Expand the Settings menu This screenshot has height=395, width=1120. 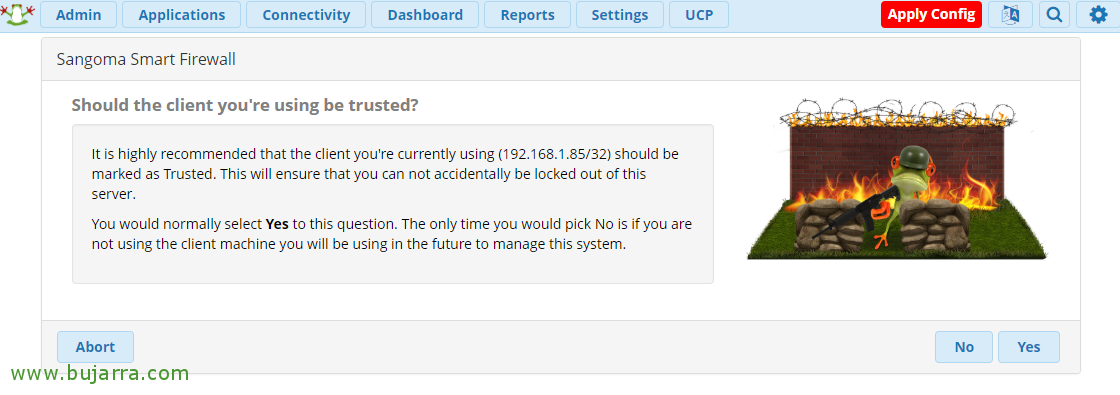pos(619,15)
